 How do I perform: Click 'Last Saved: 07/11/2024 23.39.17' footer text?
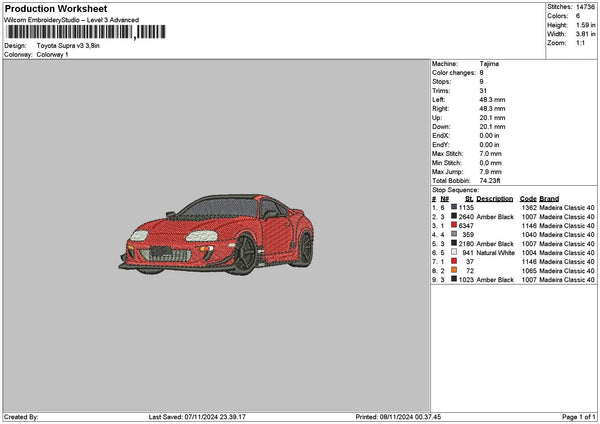pyautogui.click(x=197, y=417)
